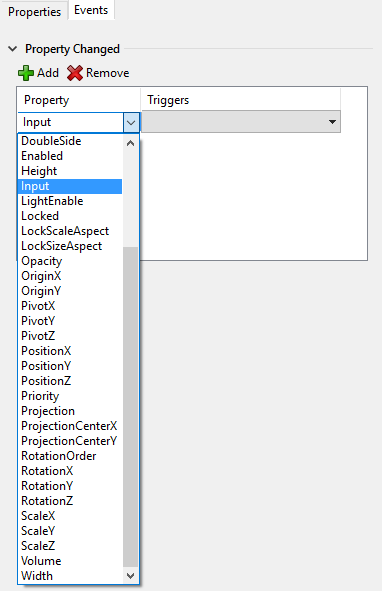This screenshot has width=382, height=591.
Task: Choose the Locked property
Action: pyautogui.click(x=70, y=216)
